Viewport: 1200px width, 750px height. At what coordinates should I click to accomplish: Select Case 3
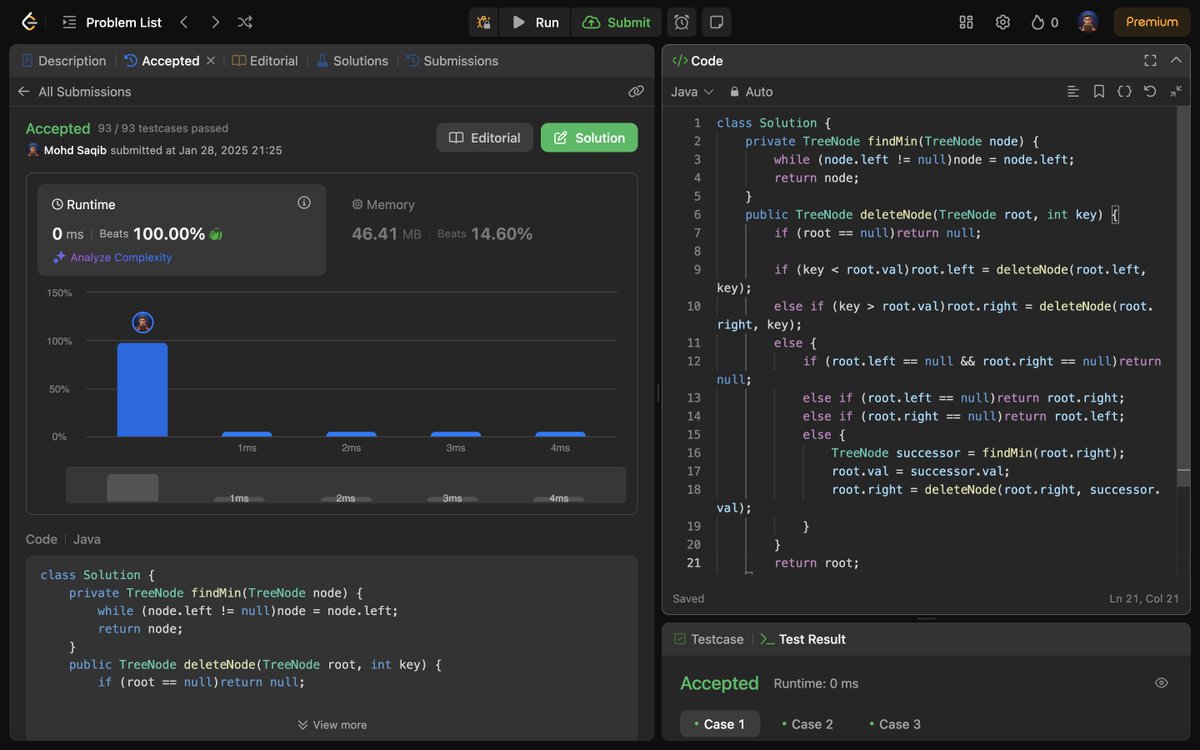pyautogui.click(x=895, y=724)
